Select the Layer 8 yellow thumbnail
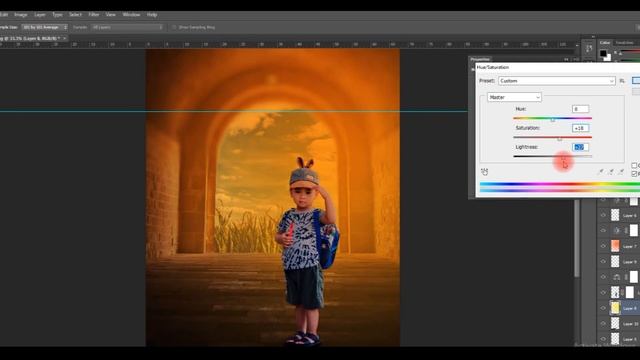Image resolution: width=640 pixels, height=360 pixels. point(615,308)
